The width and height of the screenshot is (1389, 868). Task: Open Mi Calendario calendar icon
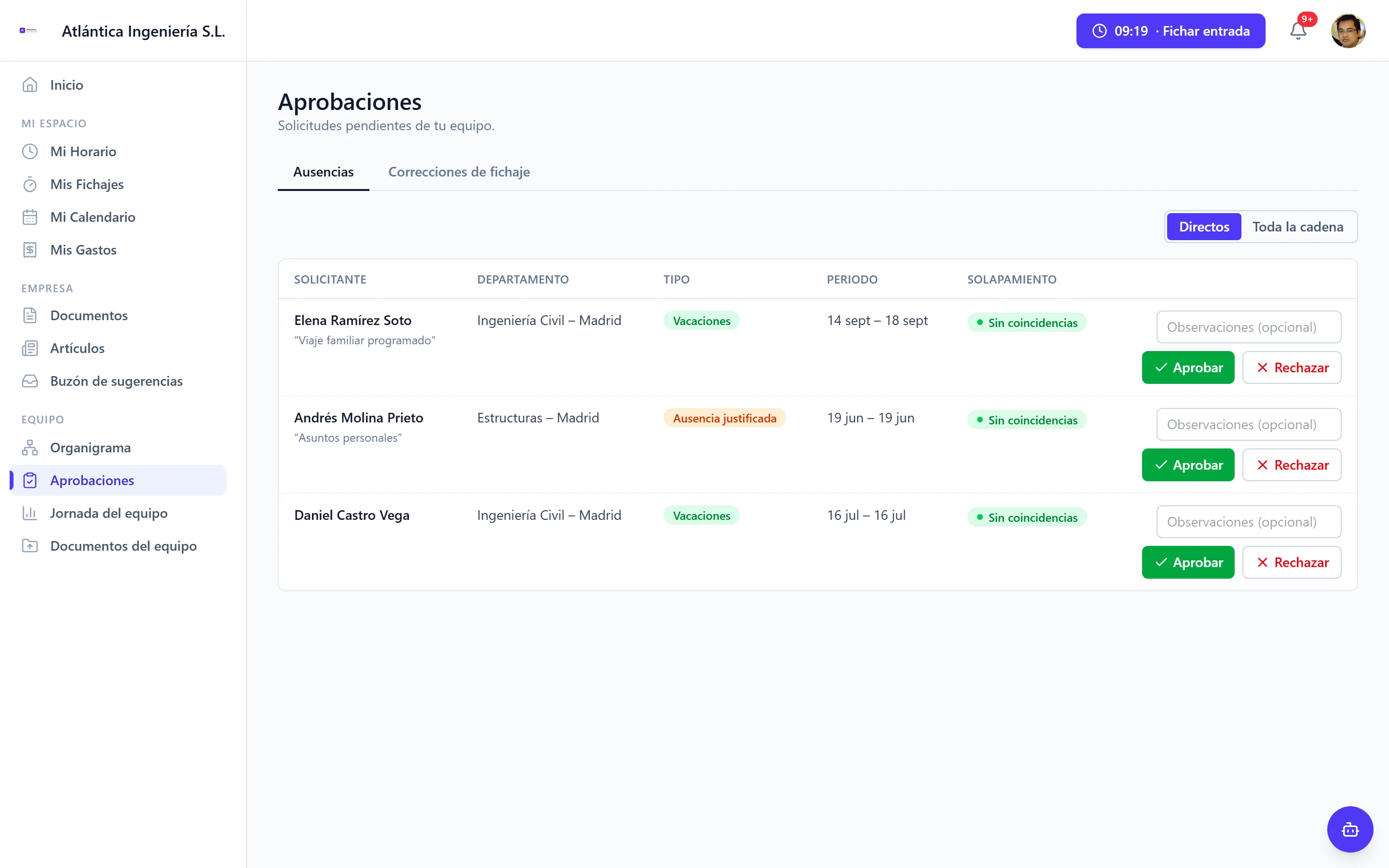[x=30, y=217]
